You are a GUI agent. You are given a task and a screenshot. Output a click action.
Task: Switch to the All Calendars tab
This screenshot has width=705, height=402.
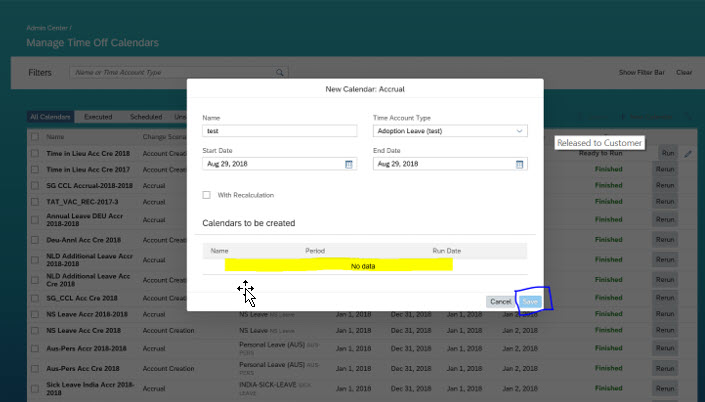(50, 117)
